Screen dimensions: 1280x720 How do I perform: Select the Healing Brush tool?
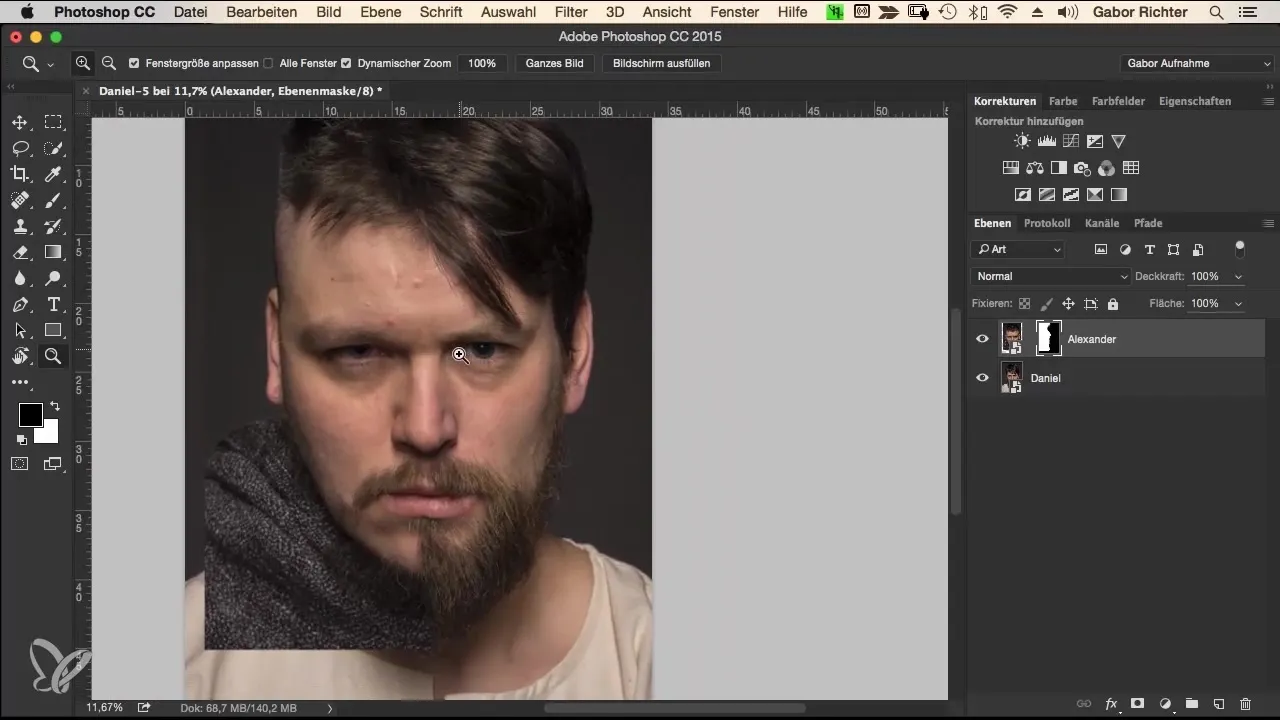[x=19, y=200]
